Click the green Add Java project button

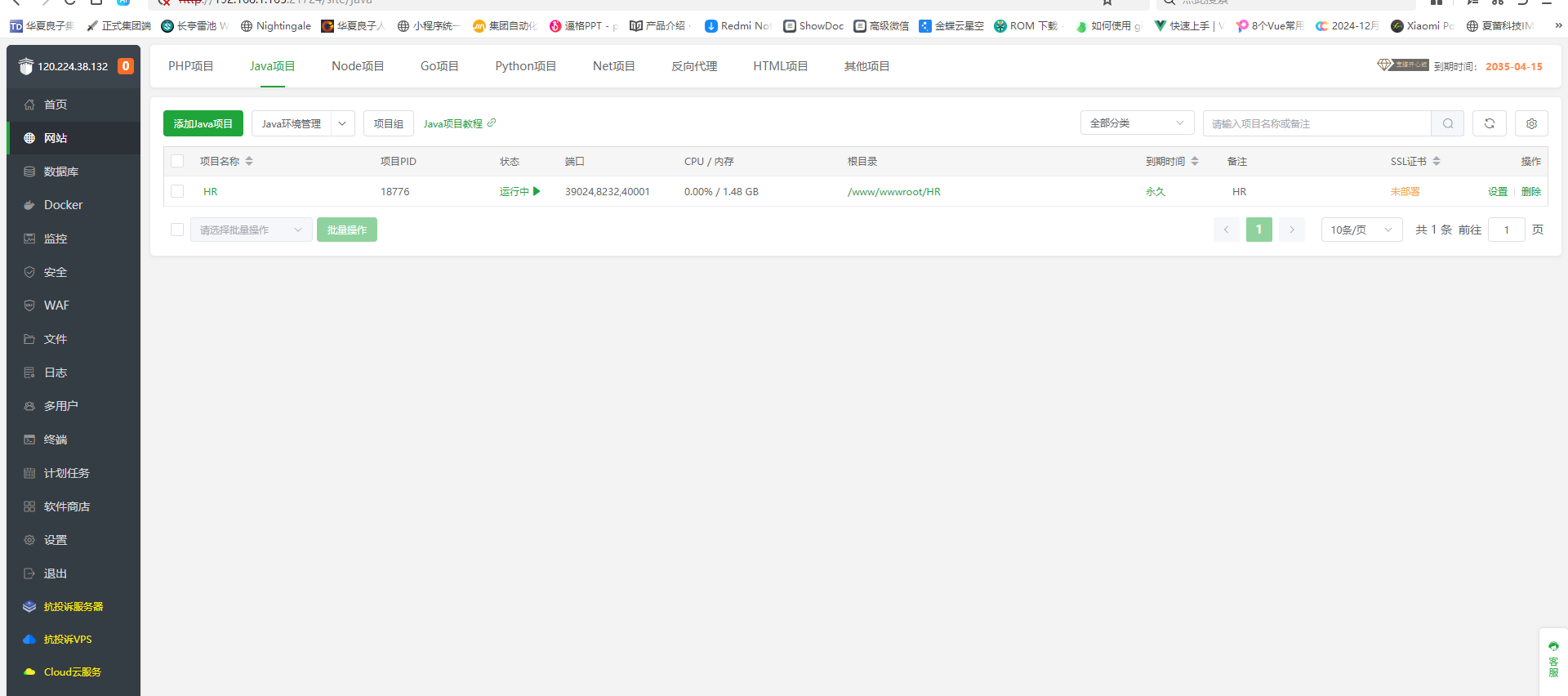203,123
